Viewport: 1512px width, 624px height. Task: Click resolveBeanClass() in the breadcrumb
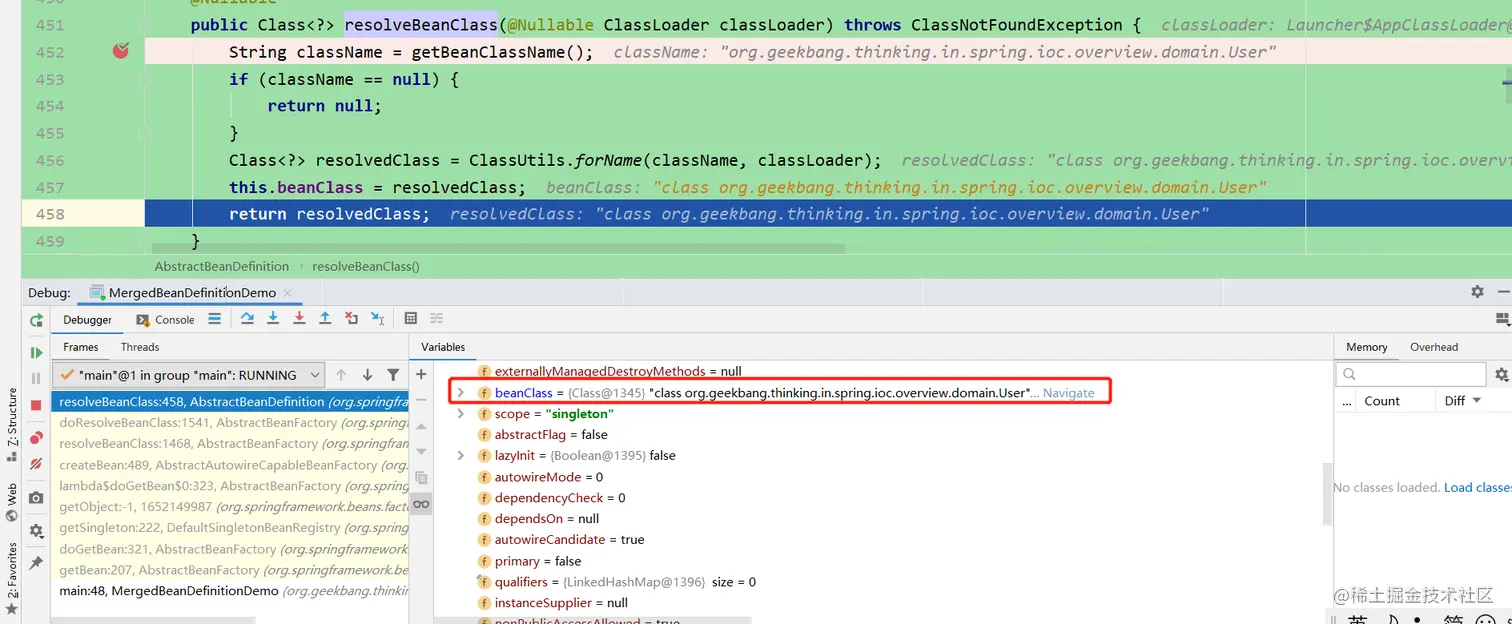click(366, 267)
